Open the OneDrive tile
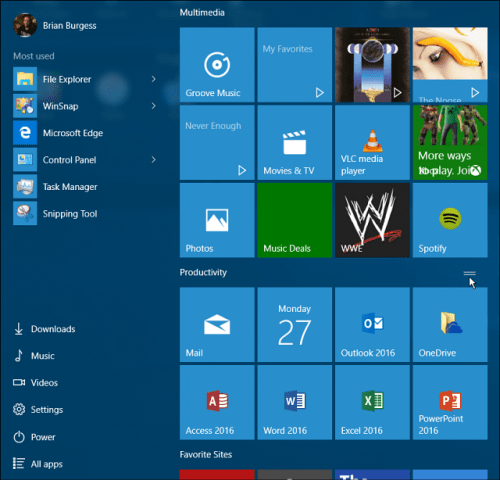500x480 pixels. click(x=450, y=325)
